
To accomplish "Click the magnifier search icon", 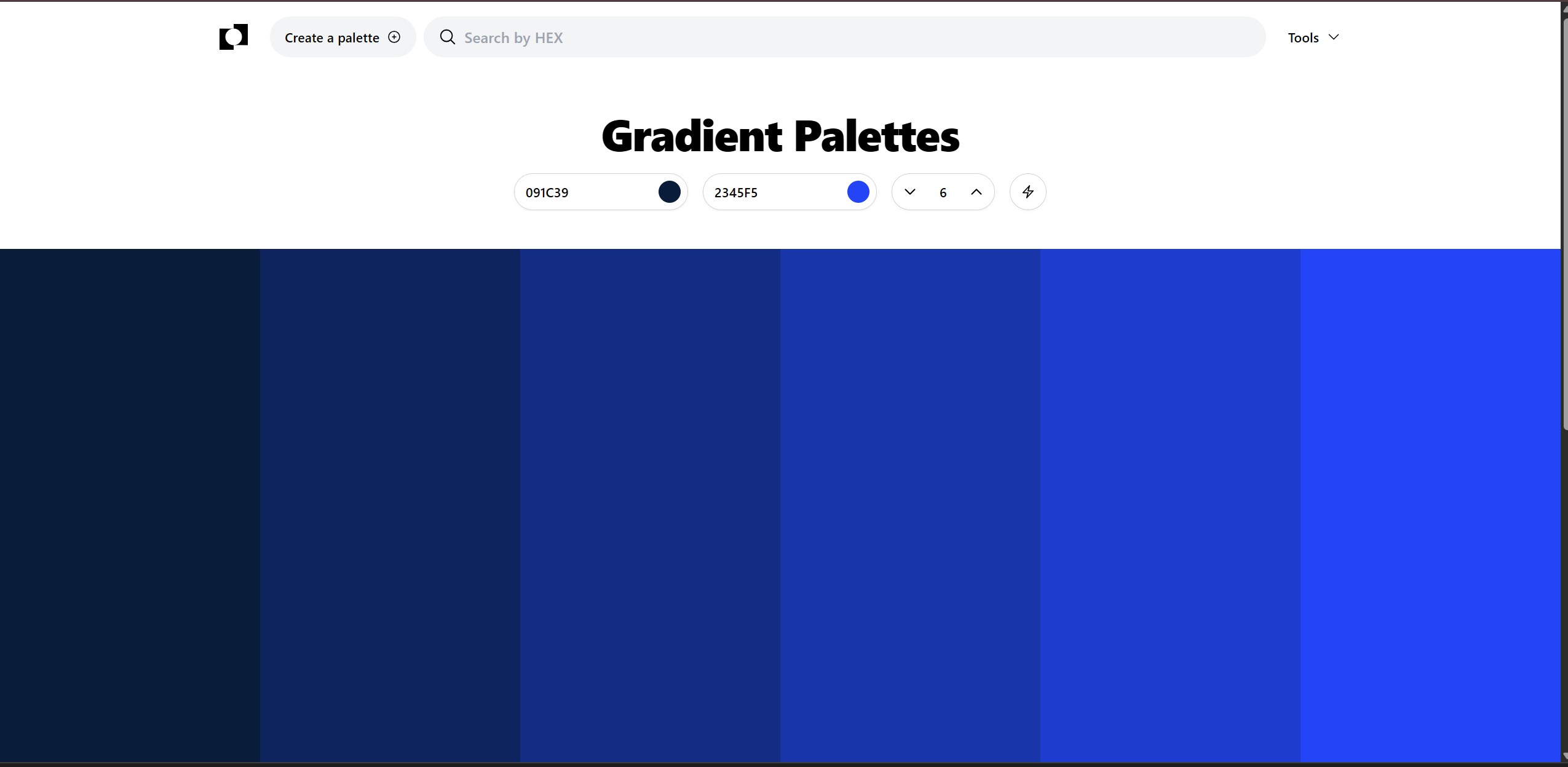I will click(x=448, y=37).
